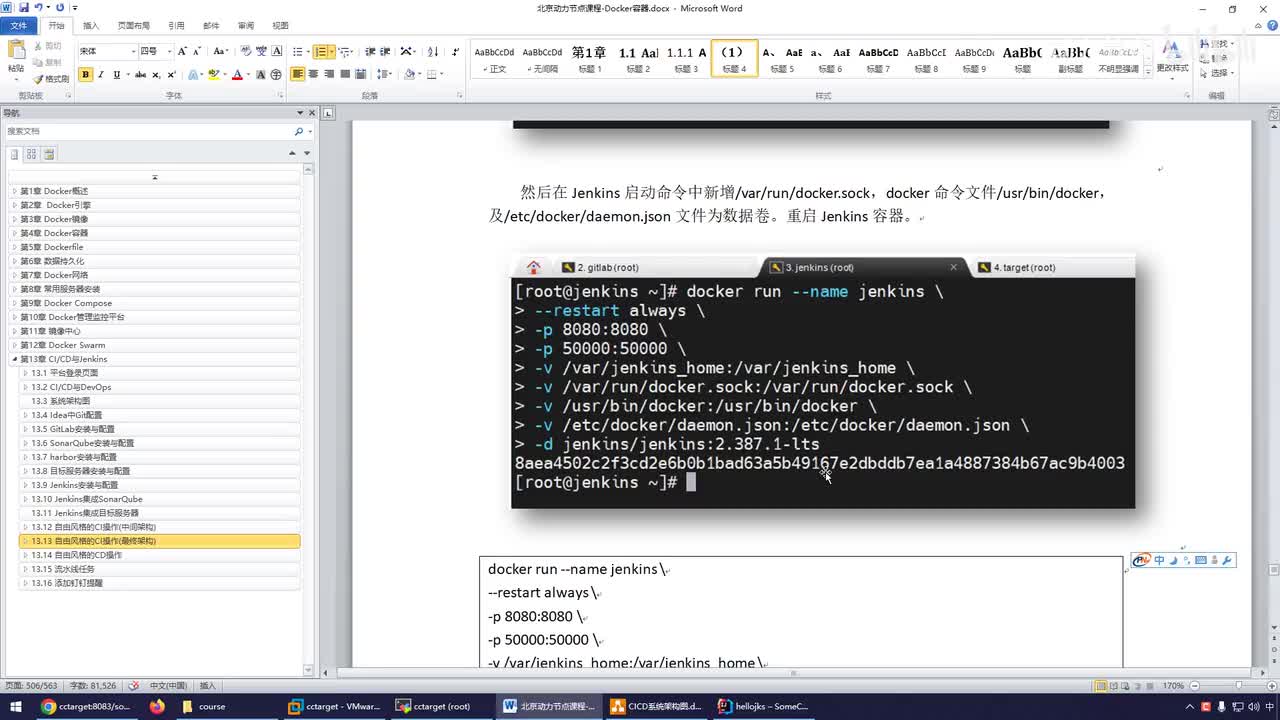
Task: Click font color red A button
Action: (237, 75)
